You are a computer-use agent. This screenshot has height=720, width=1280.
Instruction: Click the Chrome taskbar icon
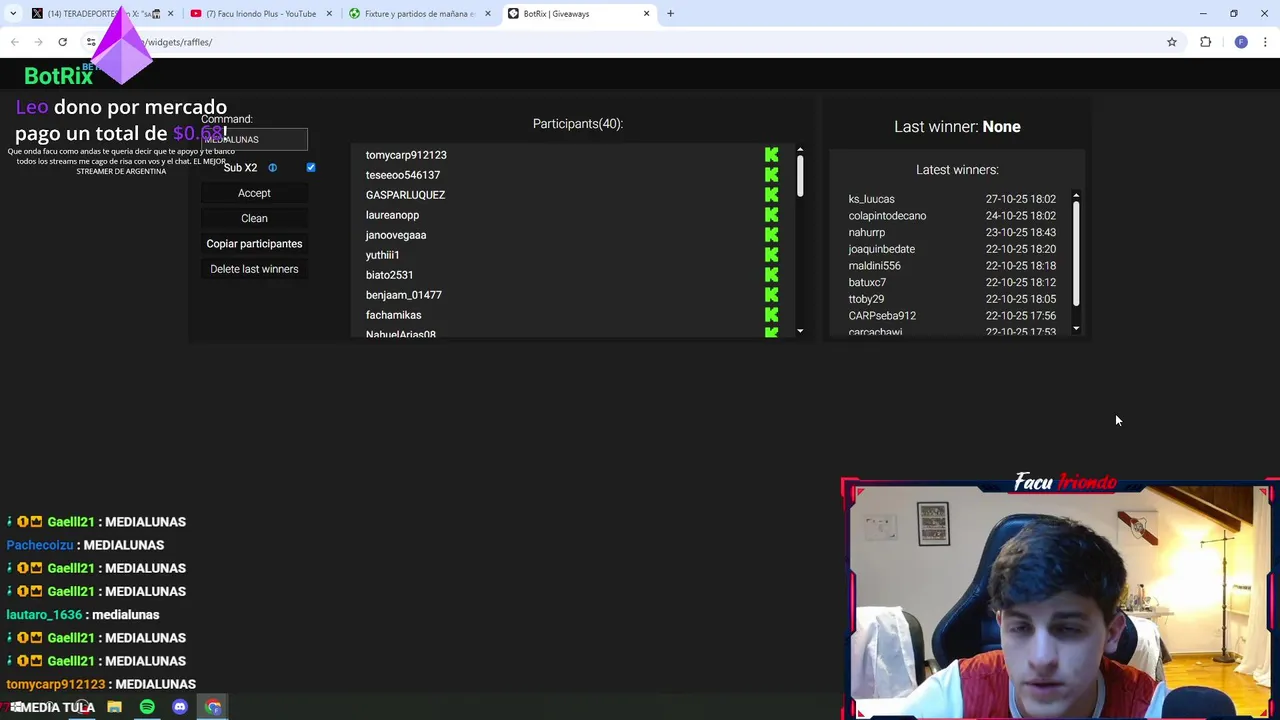[x=213, y=707]
